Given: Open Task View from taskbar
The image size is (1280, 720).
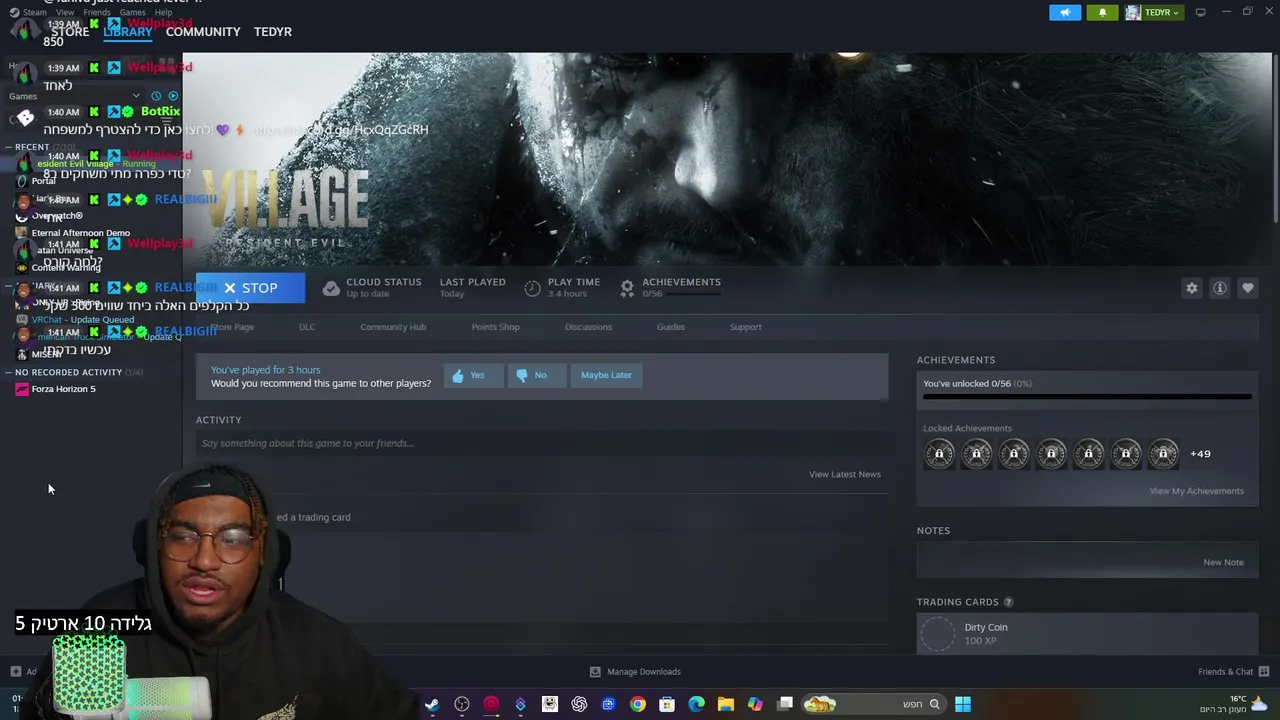Looking at the screenshot, I should coord(785,704).
